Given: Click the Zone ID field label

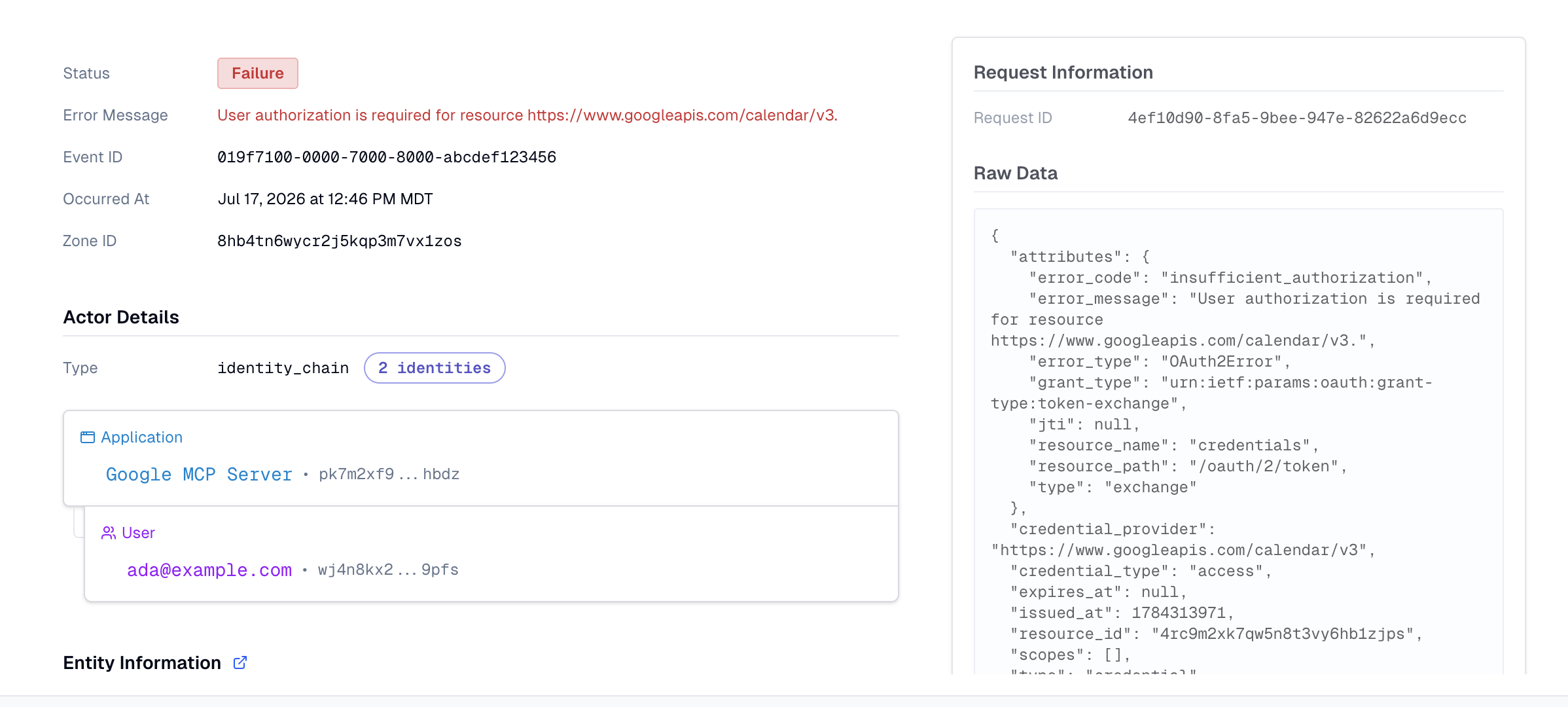Looking at the screenshot, I should pyautogui.click(x=90, y=241).
